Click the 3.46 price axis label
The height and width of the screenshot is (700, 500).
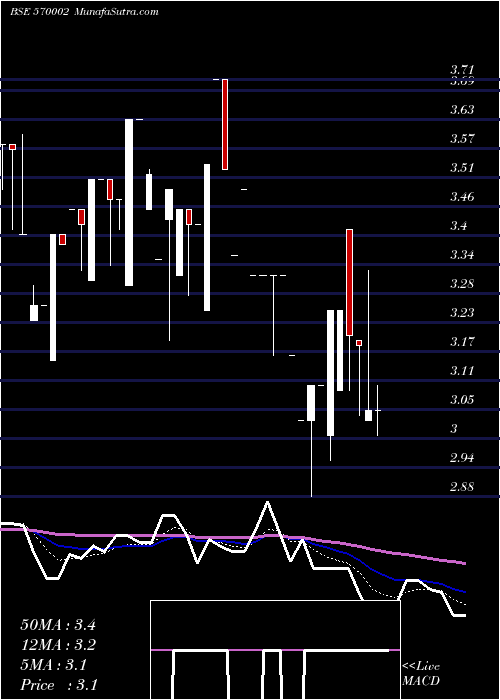[462, 196]
